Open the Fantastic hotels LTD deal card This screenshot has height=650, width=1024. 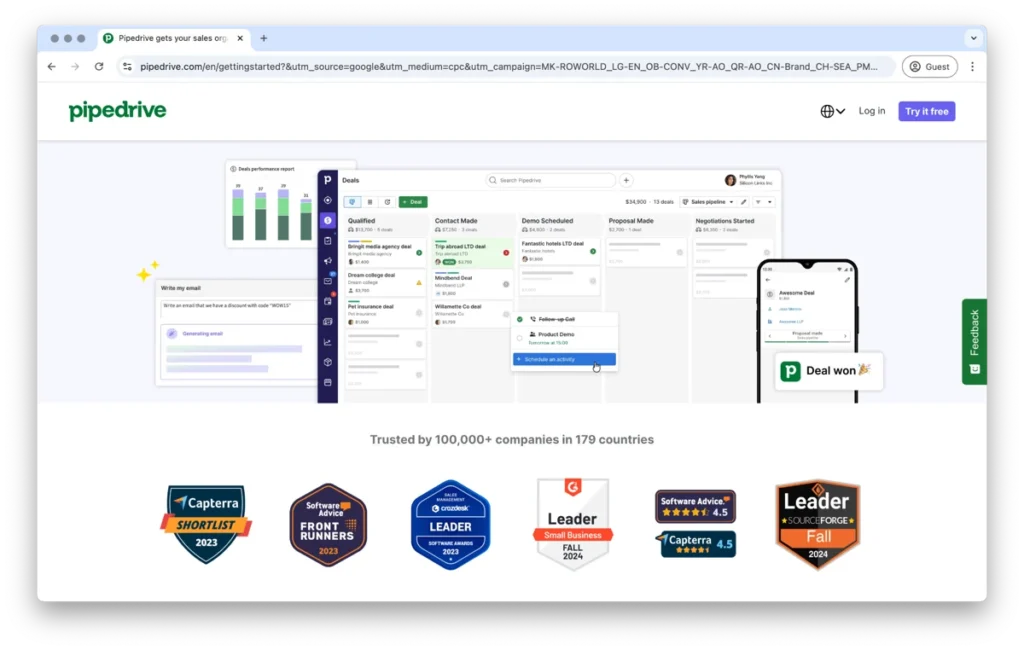[x=559, y=252]
